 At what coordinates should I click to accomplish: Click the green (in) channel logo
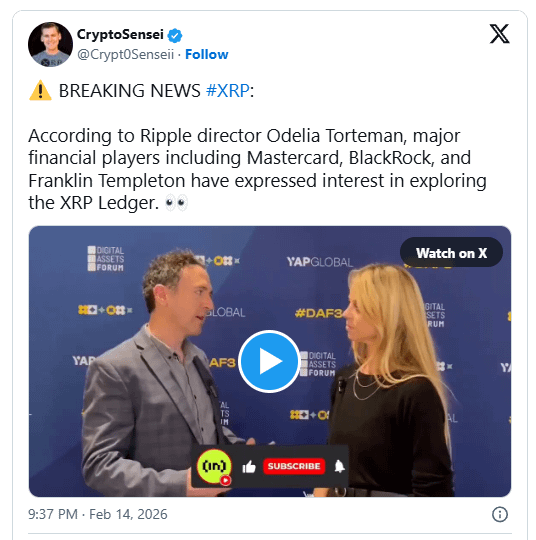[214, 466]
